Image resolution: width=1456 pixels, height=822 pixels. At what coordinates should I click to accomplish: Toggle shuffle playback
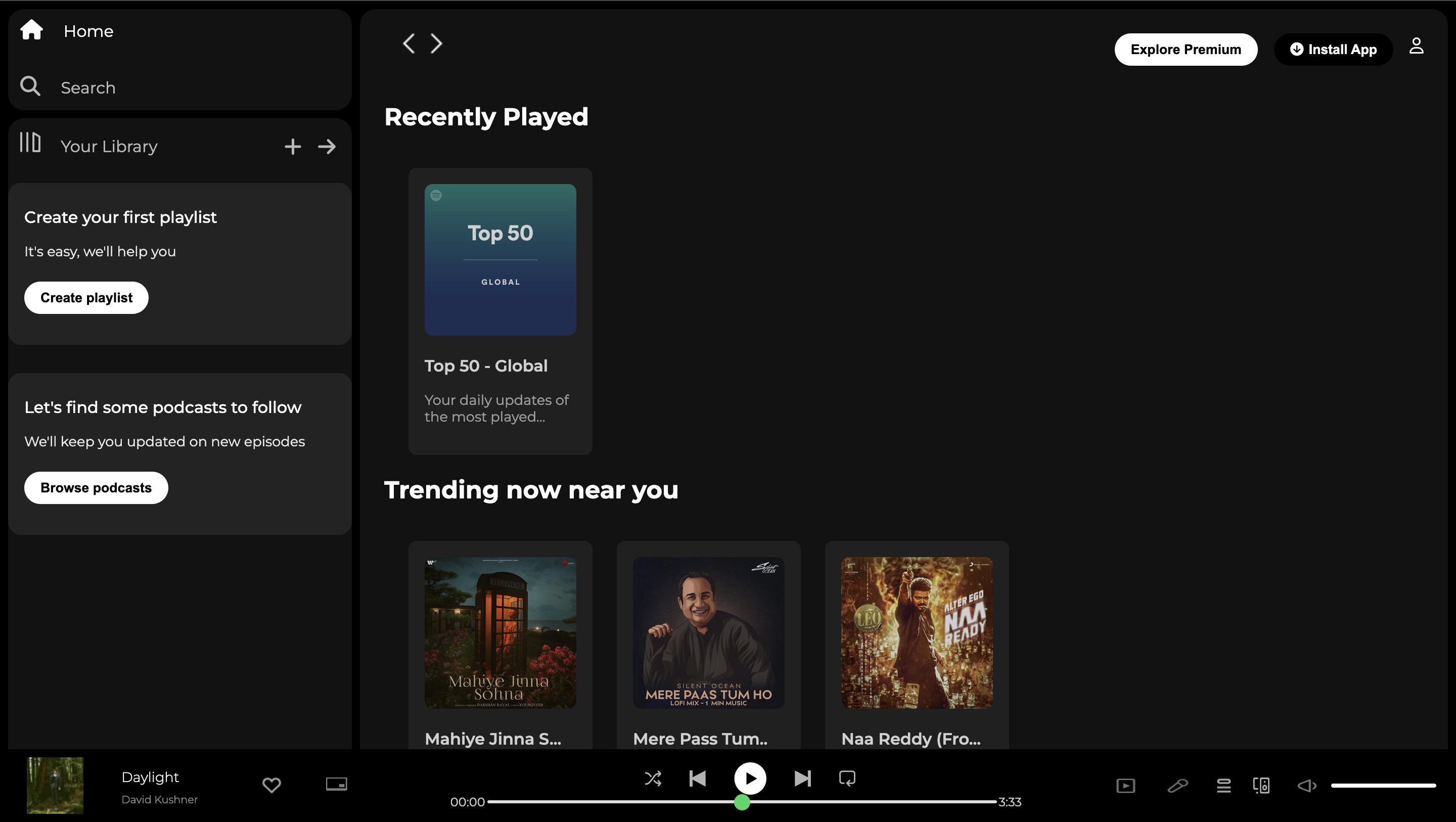pos(653,779)
